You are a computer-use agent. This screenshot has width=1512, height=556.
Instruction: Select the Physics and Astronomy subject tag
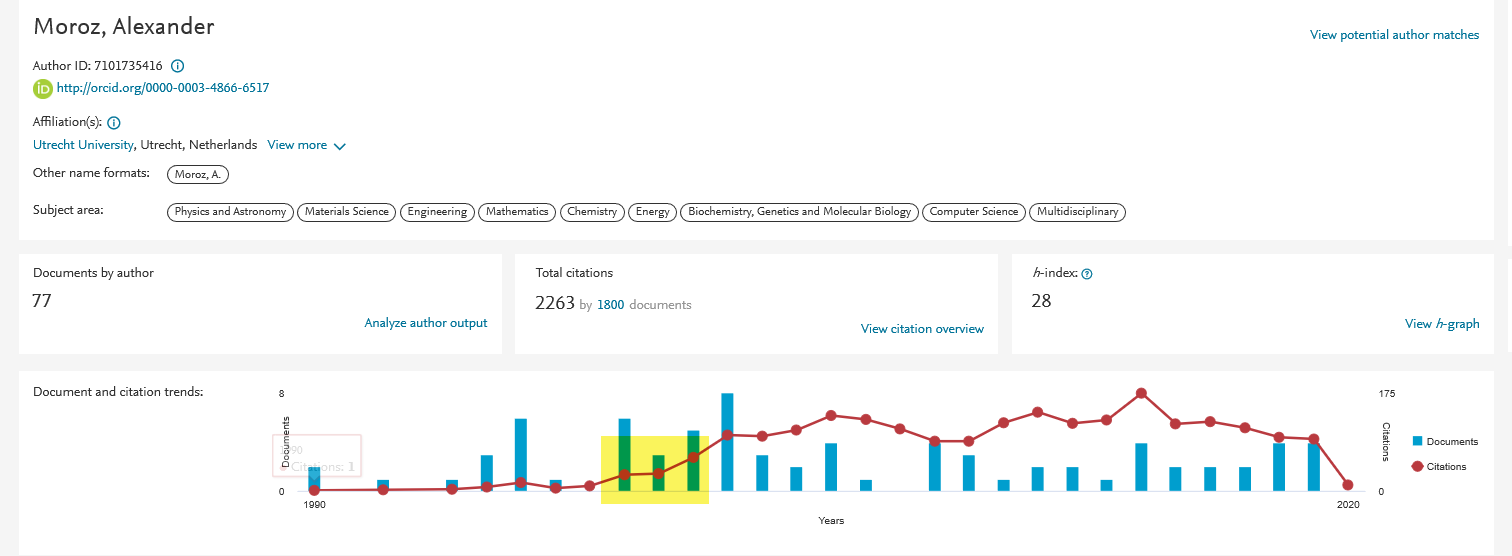tap(230, 212)
